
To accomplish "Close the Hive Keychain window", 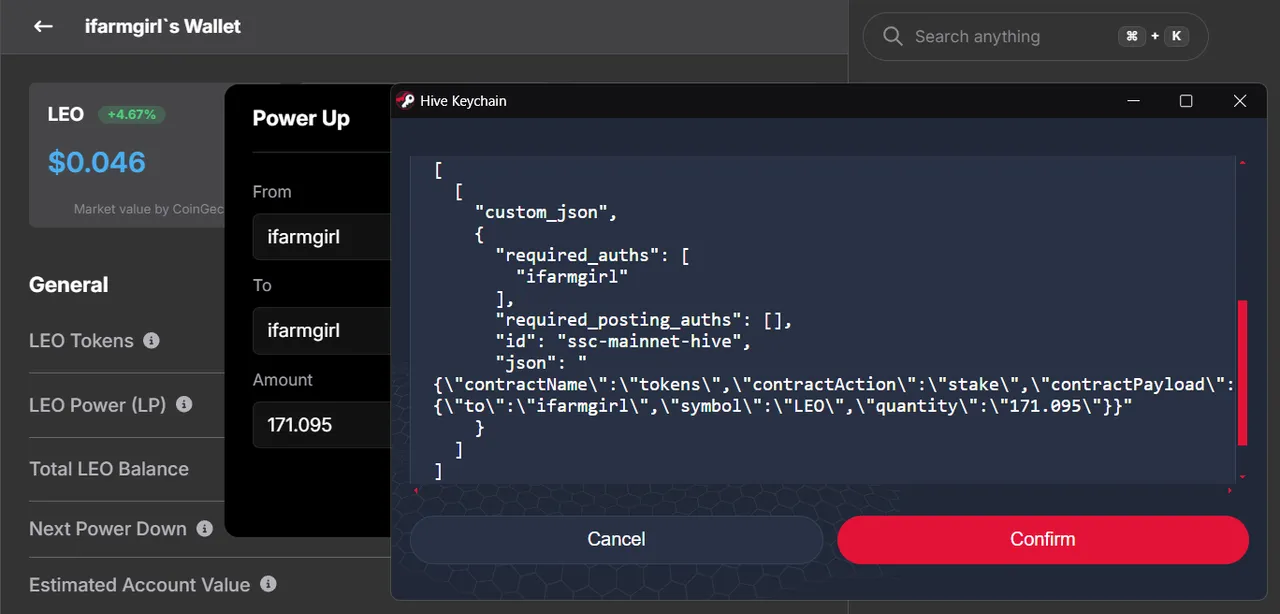I will tap(1240, 101).
